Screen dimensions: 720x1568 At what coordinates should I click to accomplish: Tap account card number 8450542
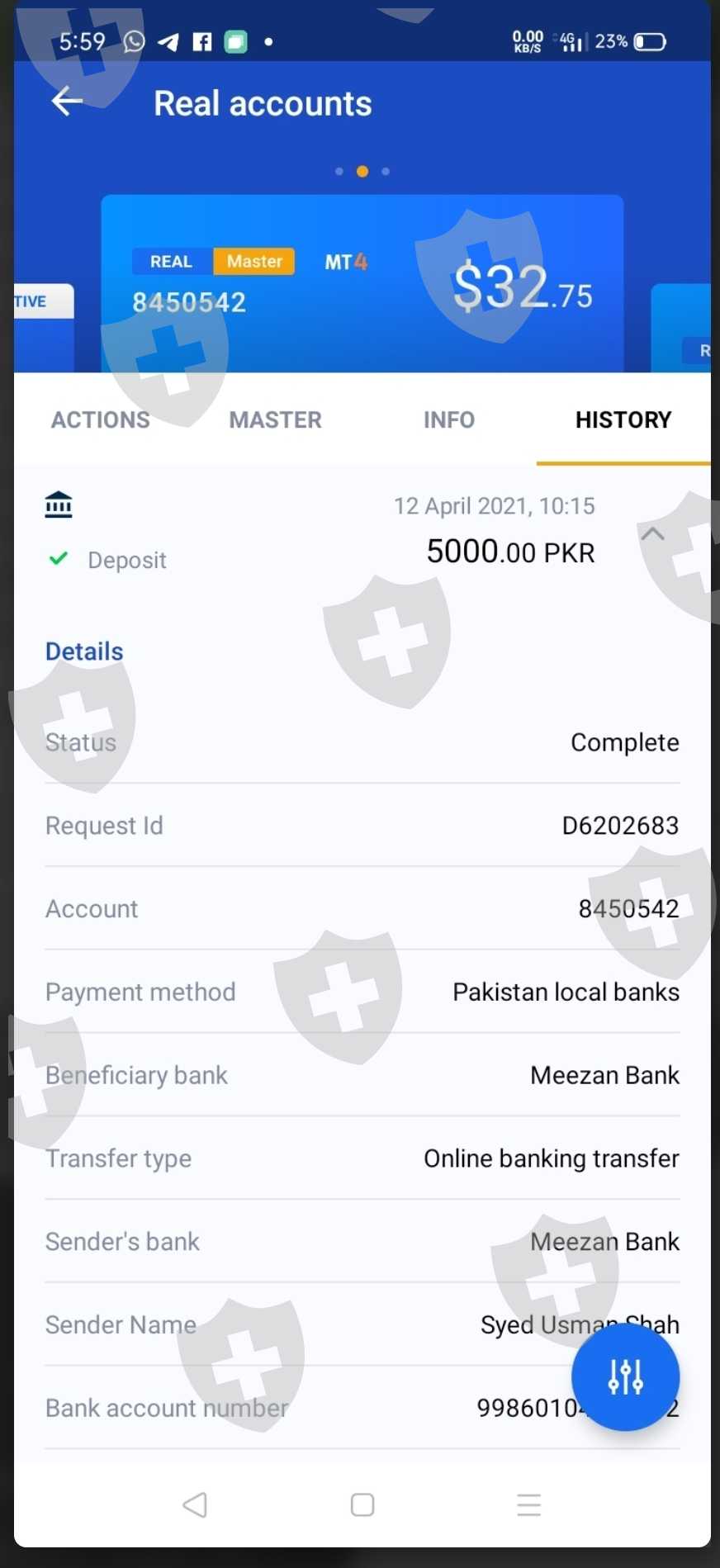point(189,302)
